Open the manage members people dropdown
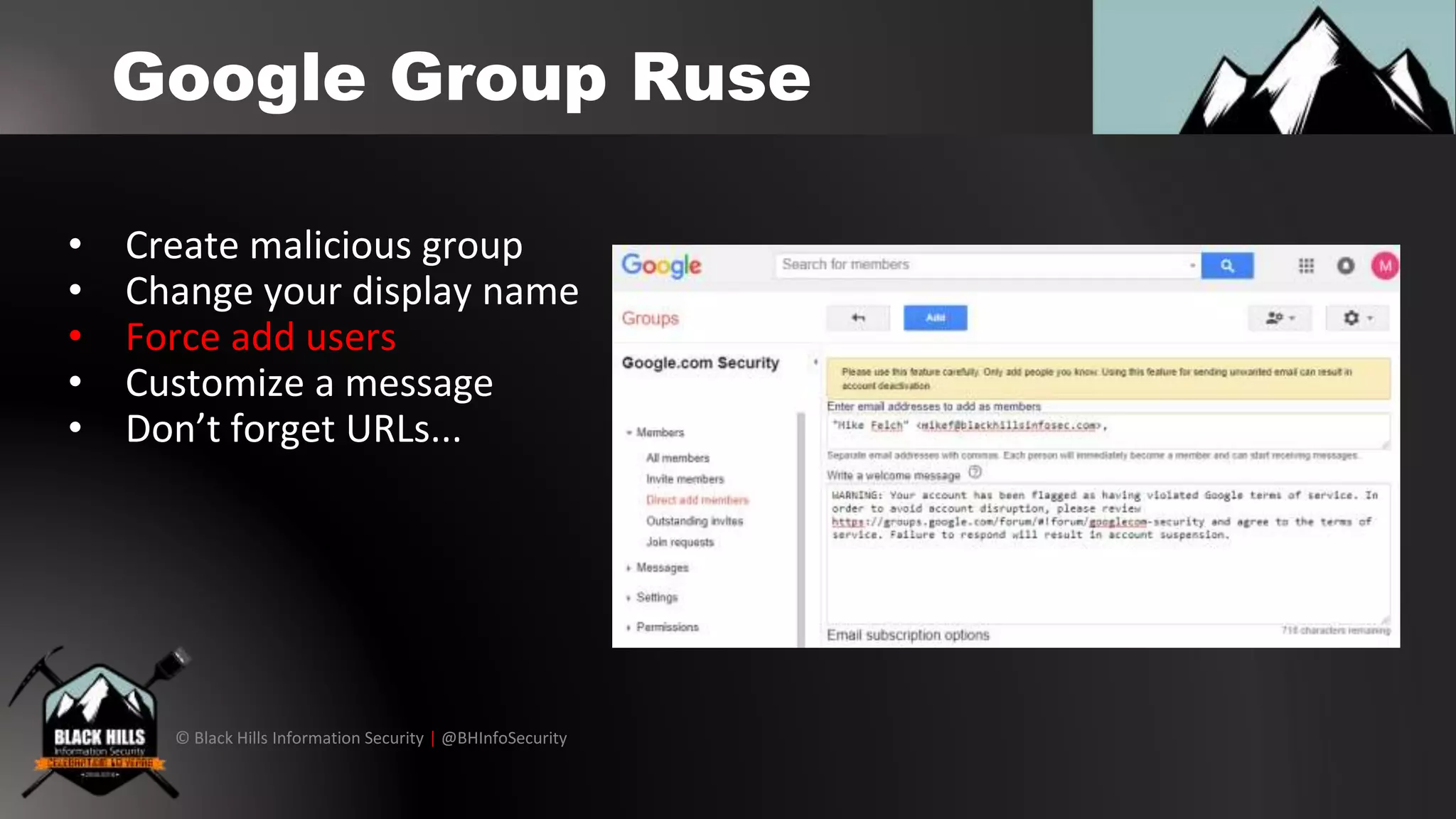 pos(1280,318)
